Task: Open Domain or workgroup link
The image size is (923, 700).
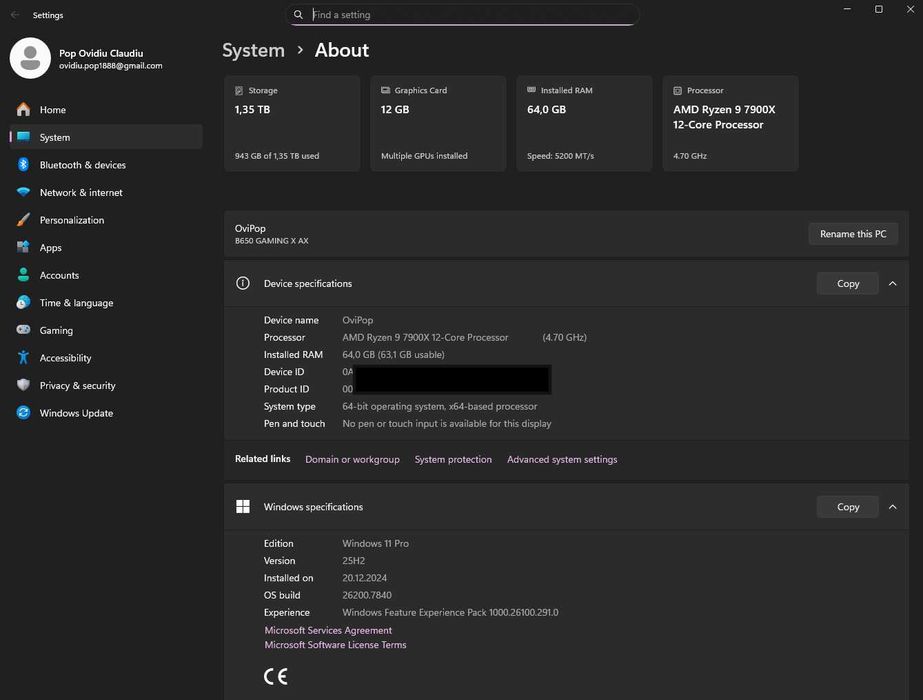Action: point(352,459)
